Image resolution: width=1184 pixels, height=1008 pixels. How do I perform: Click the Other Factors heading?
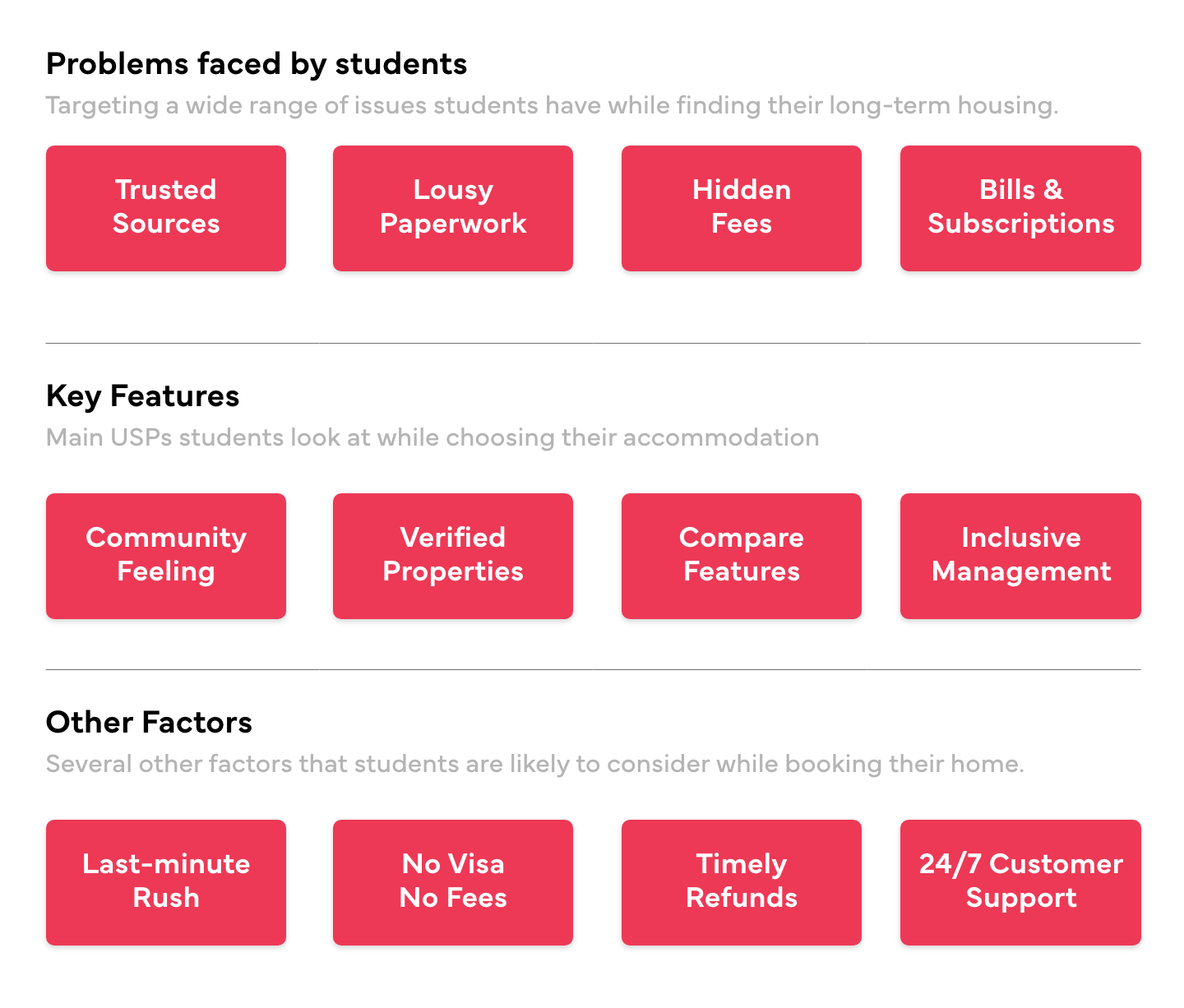(x=149, y=723)
